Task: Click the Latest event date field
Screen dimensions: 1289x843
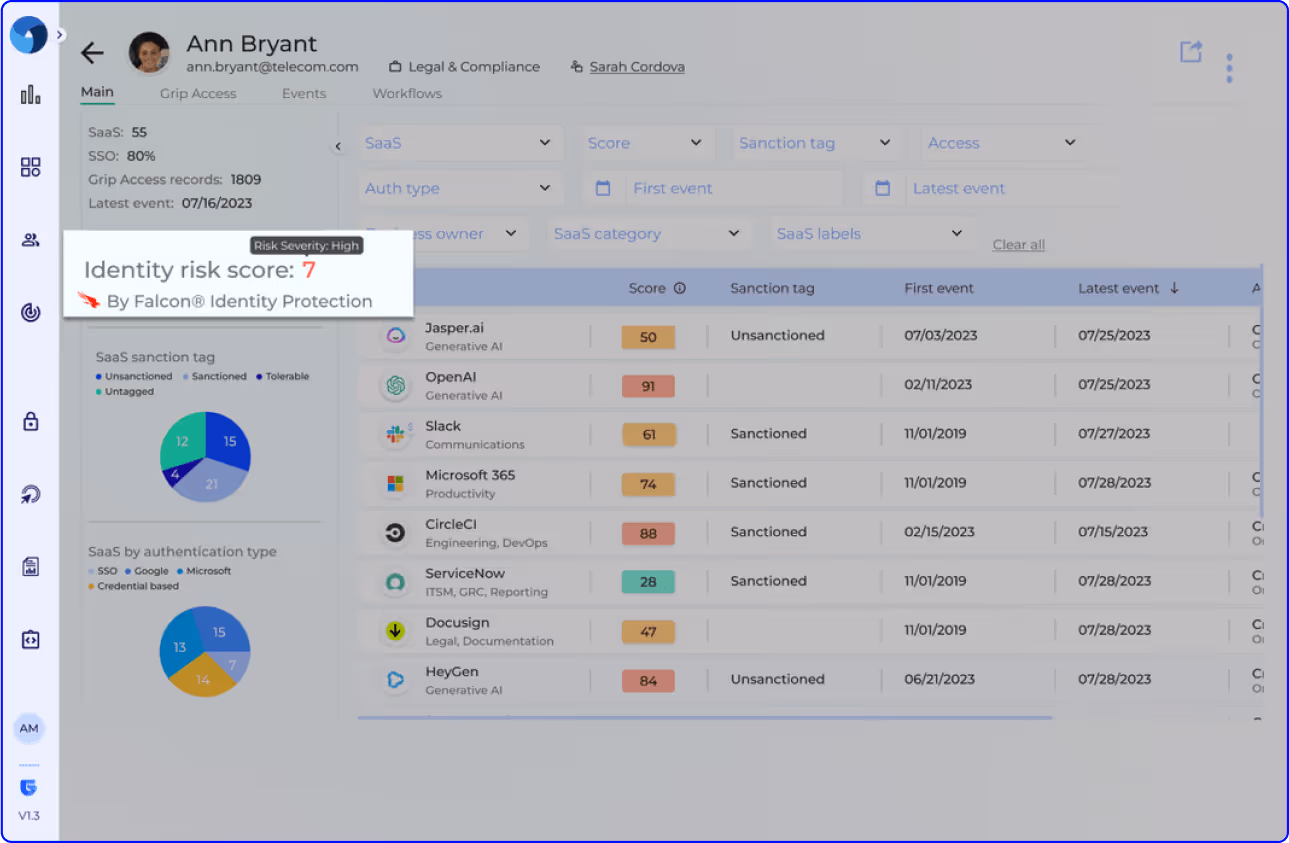Action: coord(1010,188)
